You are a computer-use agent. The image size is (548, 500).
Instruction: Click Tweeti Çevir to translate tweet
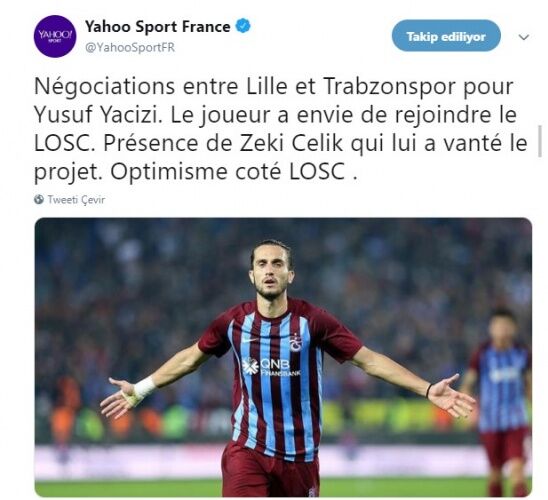tap(76, 200)
